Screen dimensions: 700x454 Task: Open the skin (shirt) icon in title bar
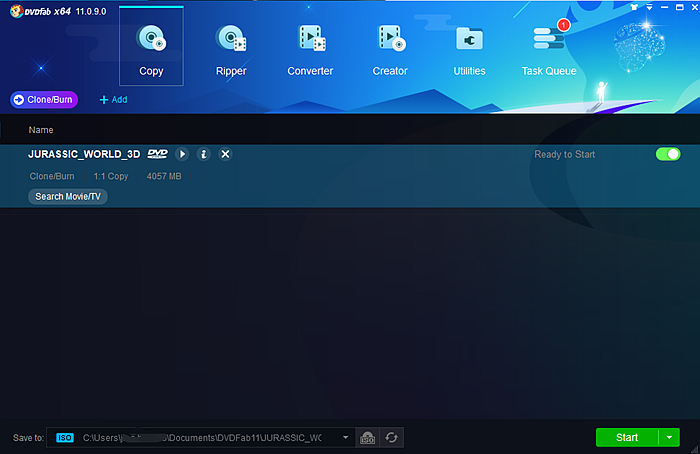coord(634,7)
